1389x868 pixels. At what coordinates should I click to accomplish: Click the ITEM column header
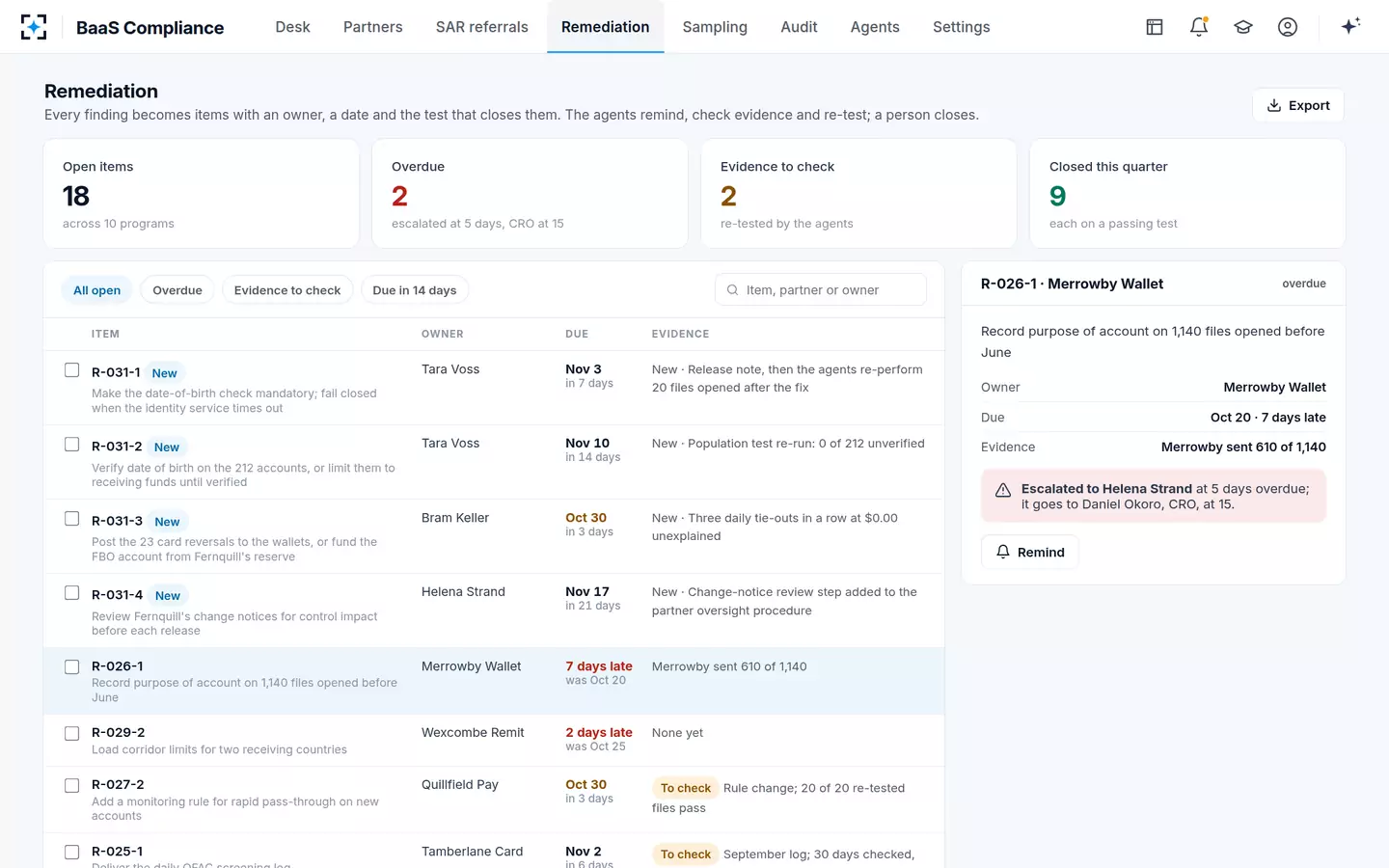pos(105,334)
